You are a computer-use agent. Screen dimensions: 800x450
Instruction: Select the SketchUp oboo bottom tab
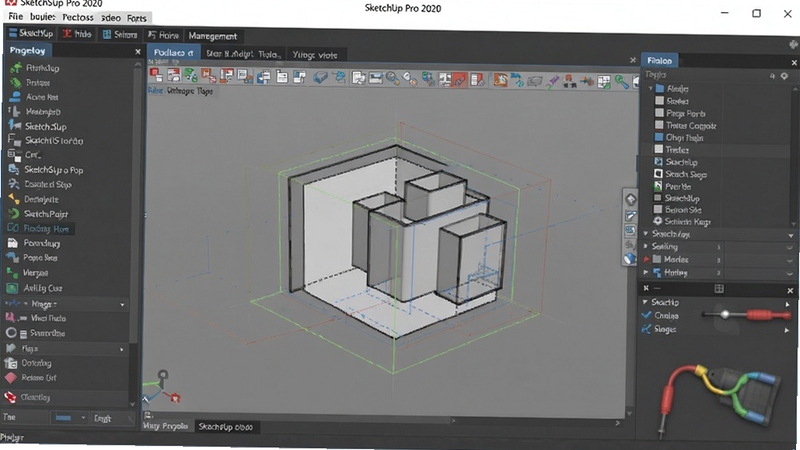tap(226, 427)
